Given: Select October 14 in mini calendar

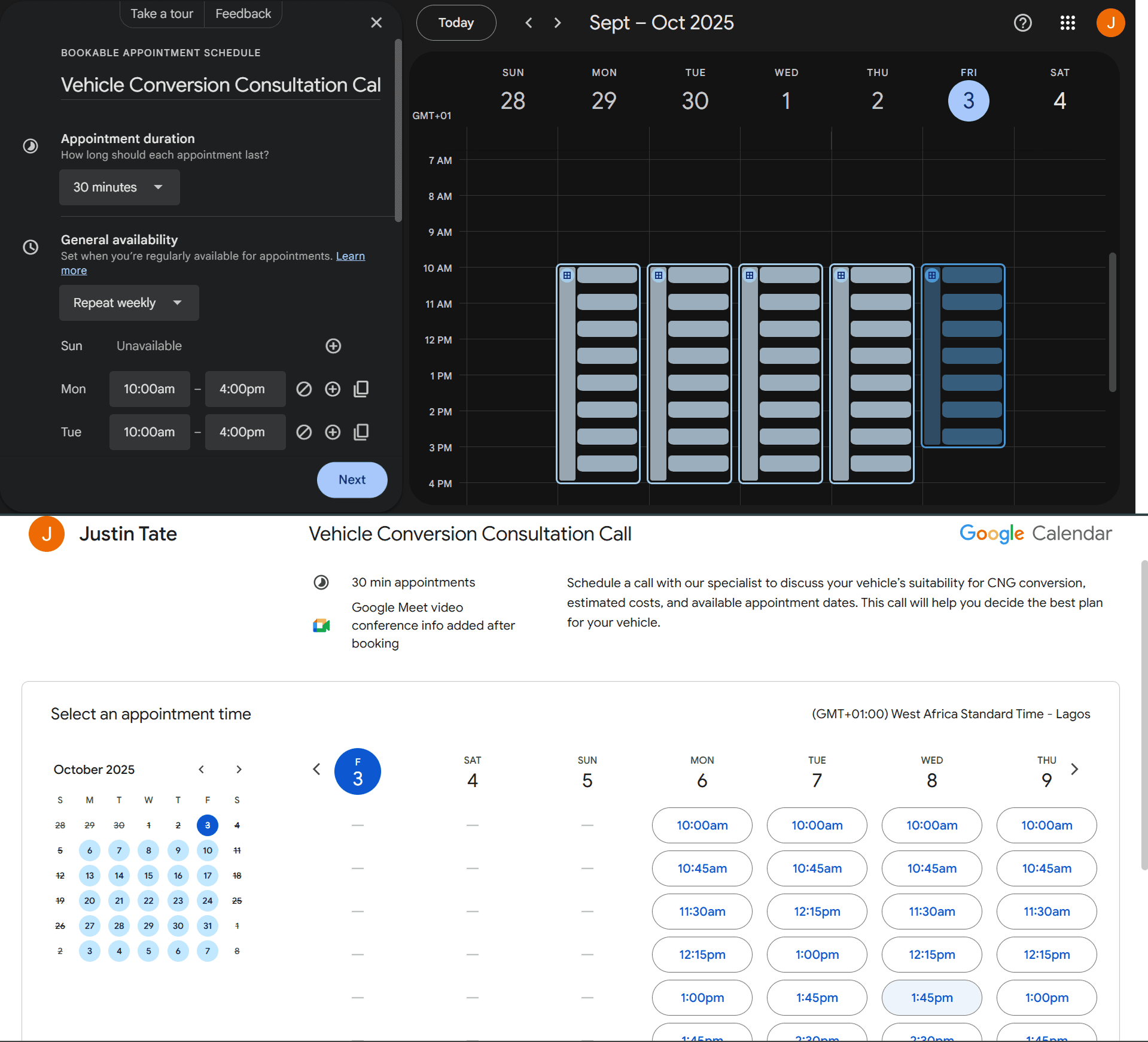Looking at the screenshot, I should tap(119, 876).
